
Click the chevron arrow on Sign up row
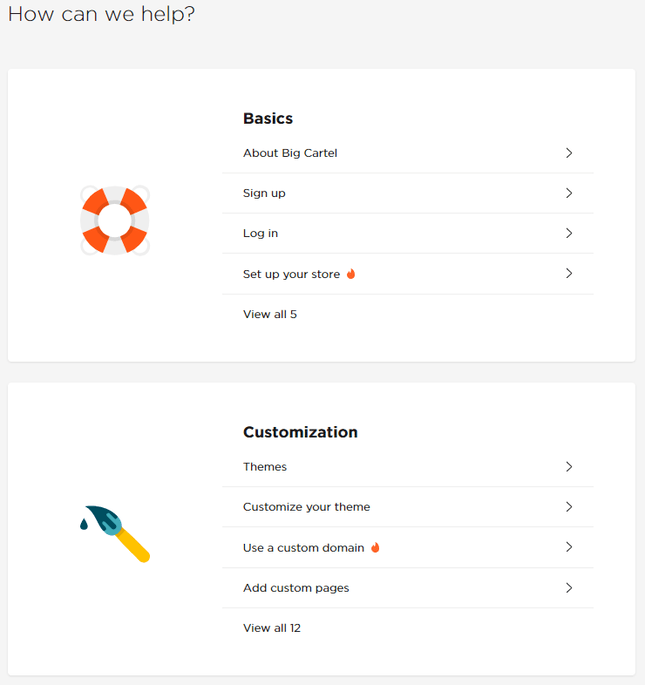(x=569, y=193)
